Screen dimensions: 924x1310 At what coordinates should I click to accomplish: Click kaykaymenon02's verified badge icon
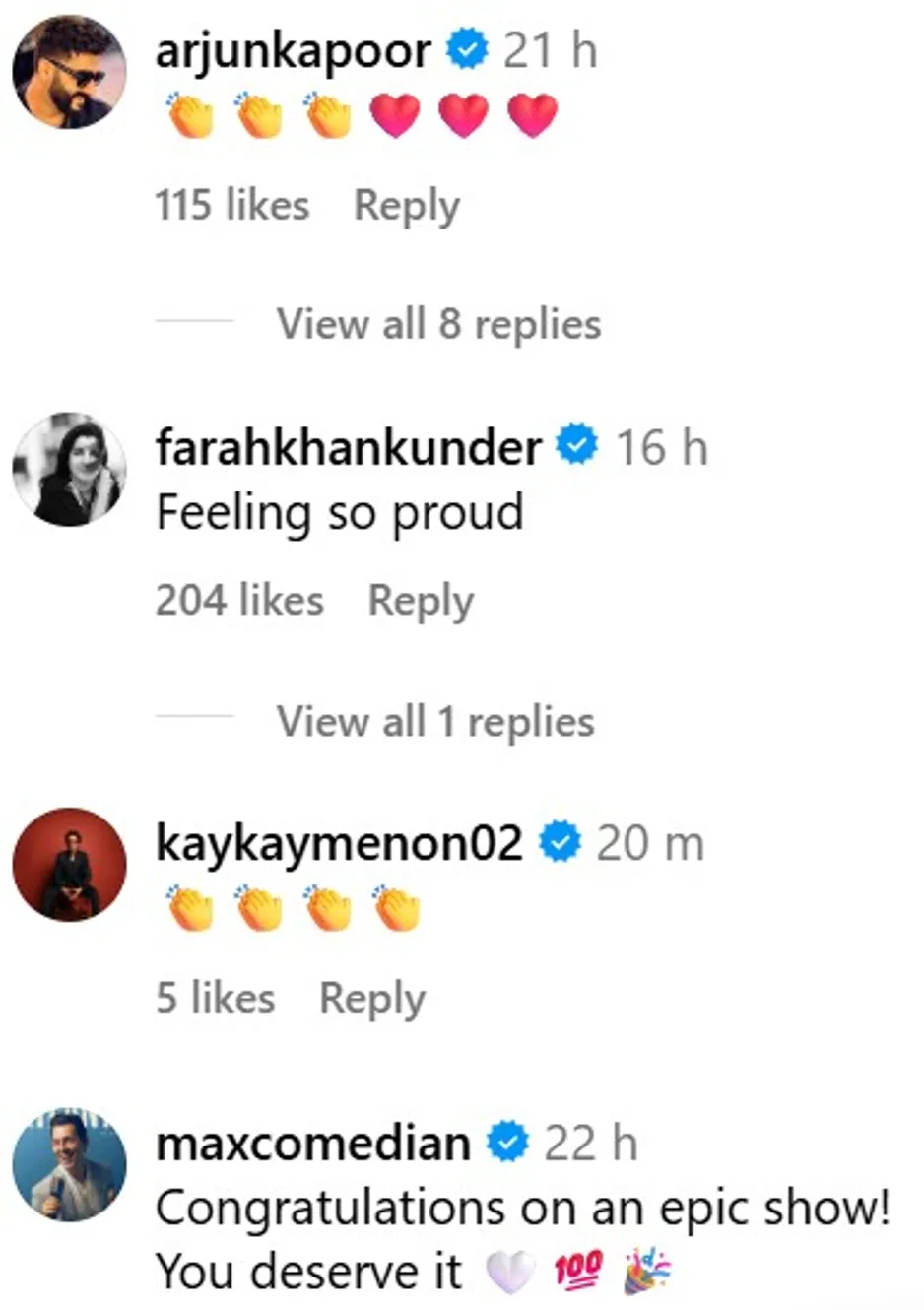pyautogui.click(x=560, y=843)
